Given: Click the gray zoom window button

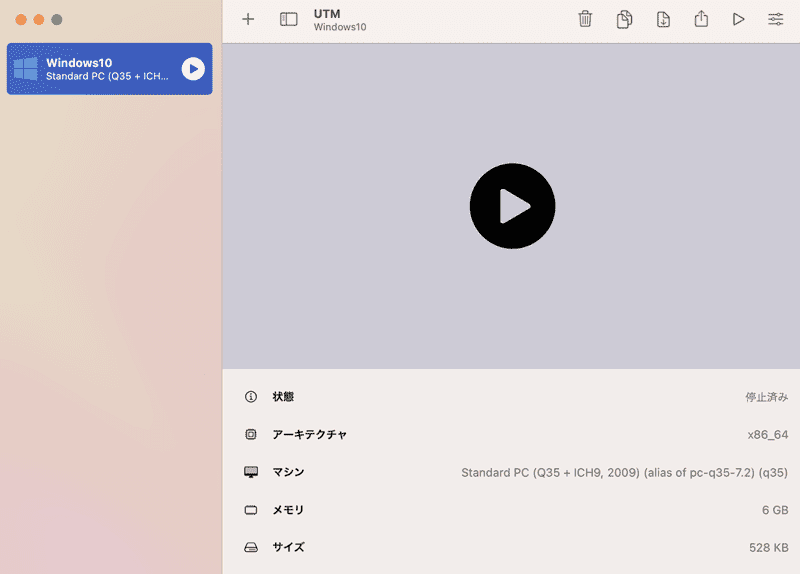Looking at the screenshot, I should pyautogui.click(x=57, y=19).
